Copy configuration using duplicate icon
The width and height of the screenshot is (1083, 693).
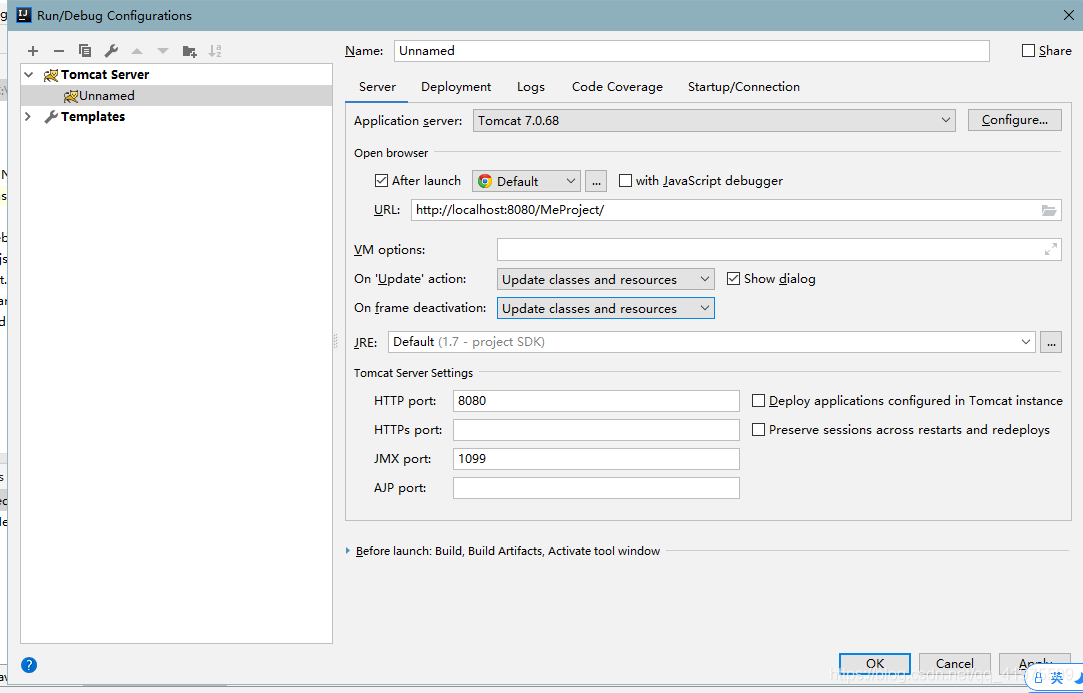(85, 50)
